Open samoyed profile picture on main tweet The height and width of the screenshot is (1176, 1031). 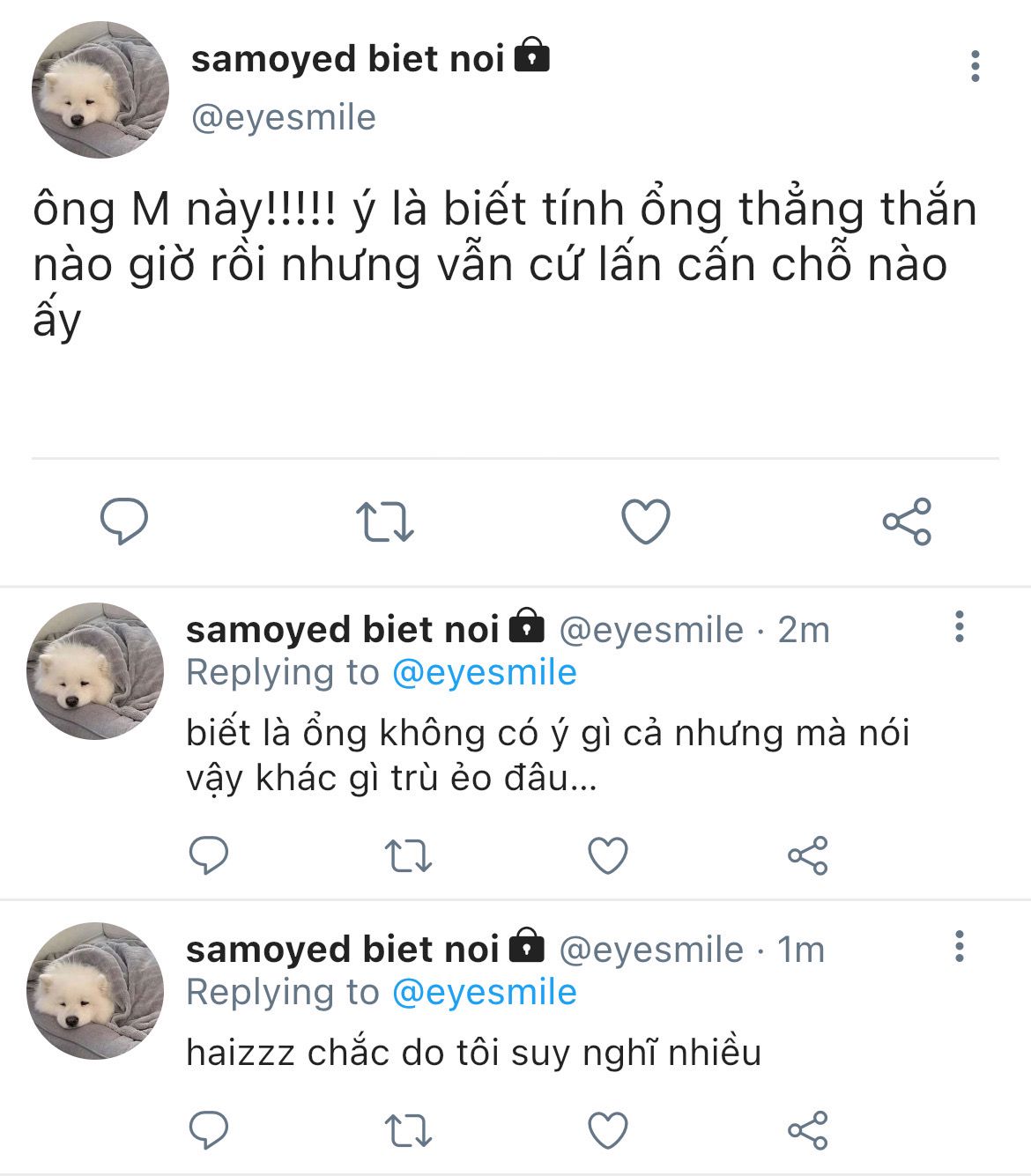100,90
